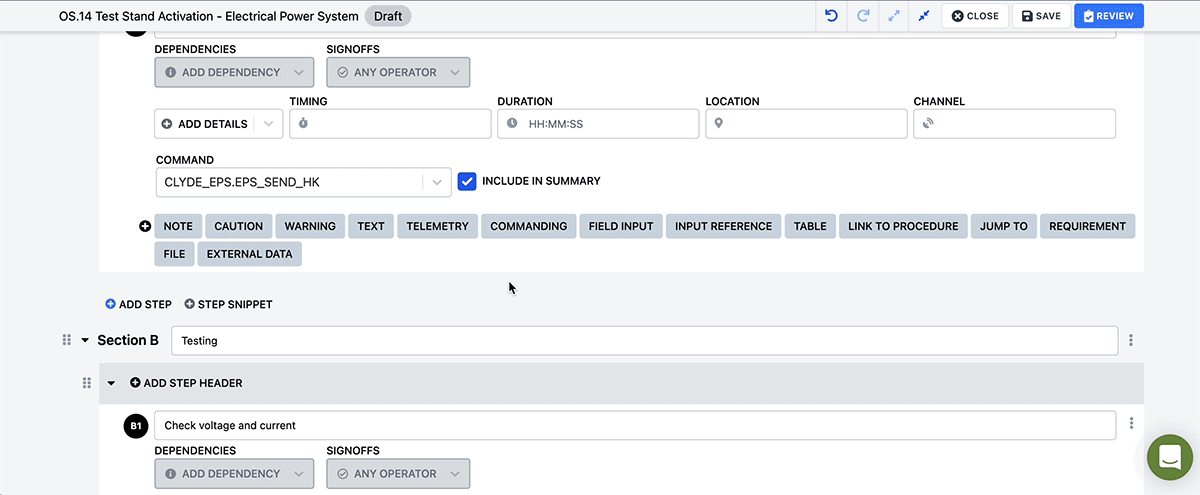This screenshot has height=495, width=1200.
Task: Open step B1 ADD DEPENDENCY dropdown
Action: click(234, 474)
